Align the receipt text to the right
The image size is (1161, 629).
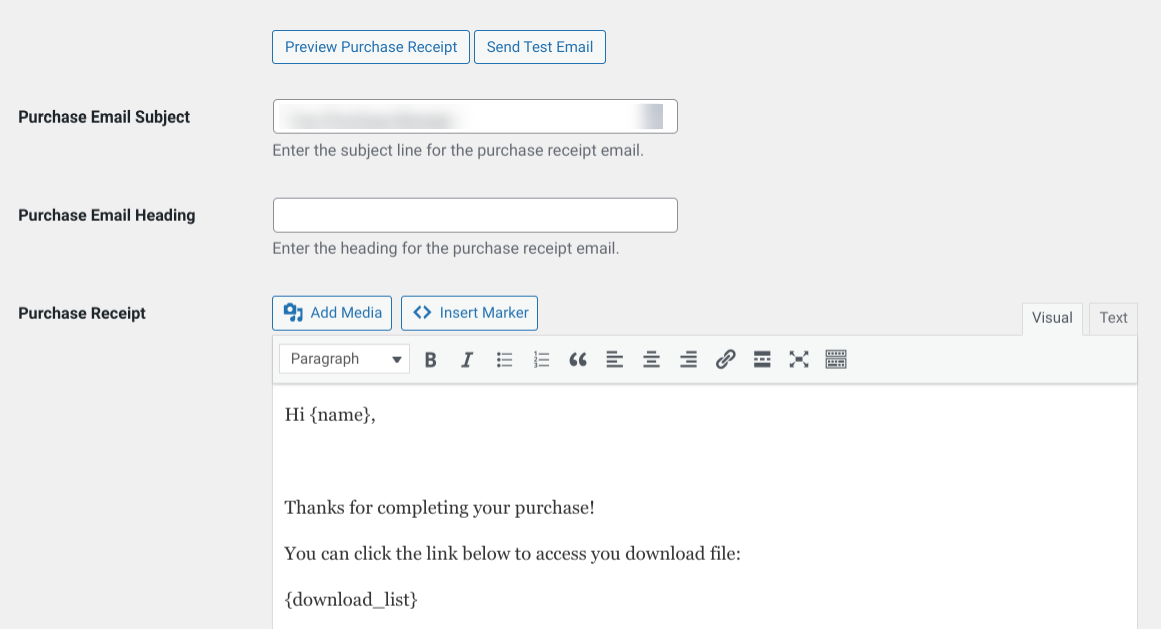(x=688, y=359)
